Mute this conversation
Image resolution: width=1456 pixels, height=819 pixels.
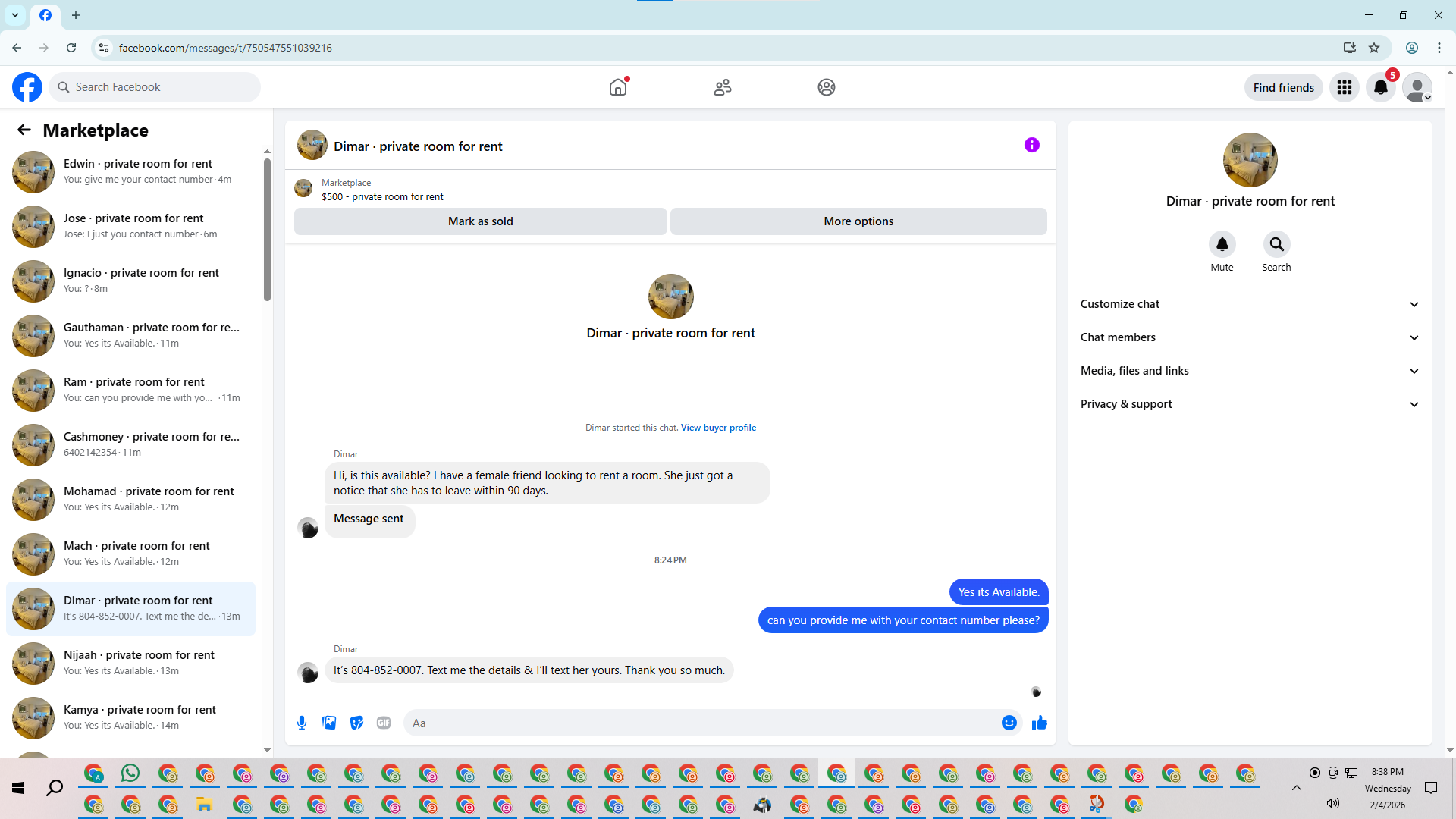pos(1222,244)
